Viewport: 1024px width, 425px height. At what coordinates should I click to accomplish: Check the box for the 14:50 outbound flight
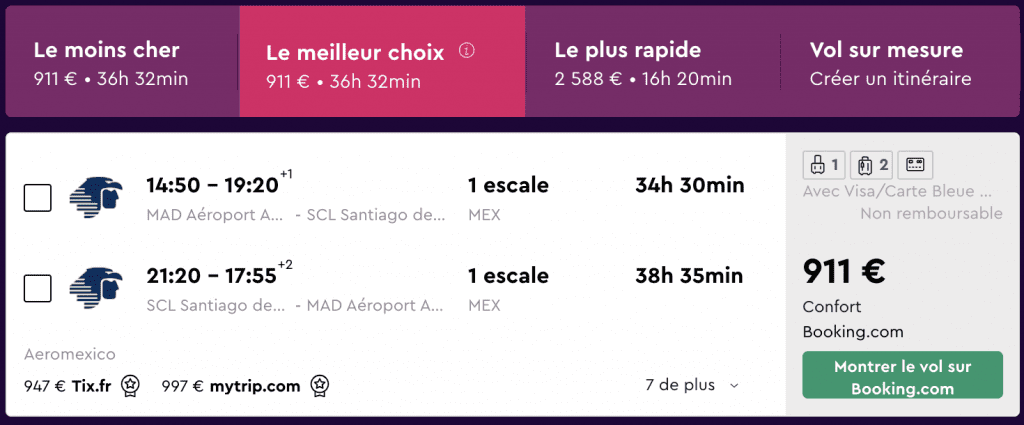(x=37, y=198)
